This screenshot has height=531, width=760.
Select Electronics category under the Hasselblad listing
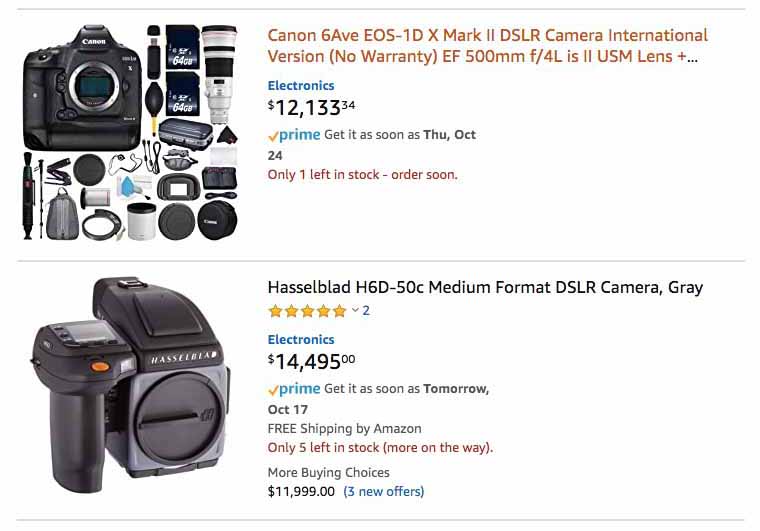(x=301, y=340)
